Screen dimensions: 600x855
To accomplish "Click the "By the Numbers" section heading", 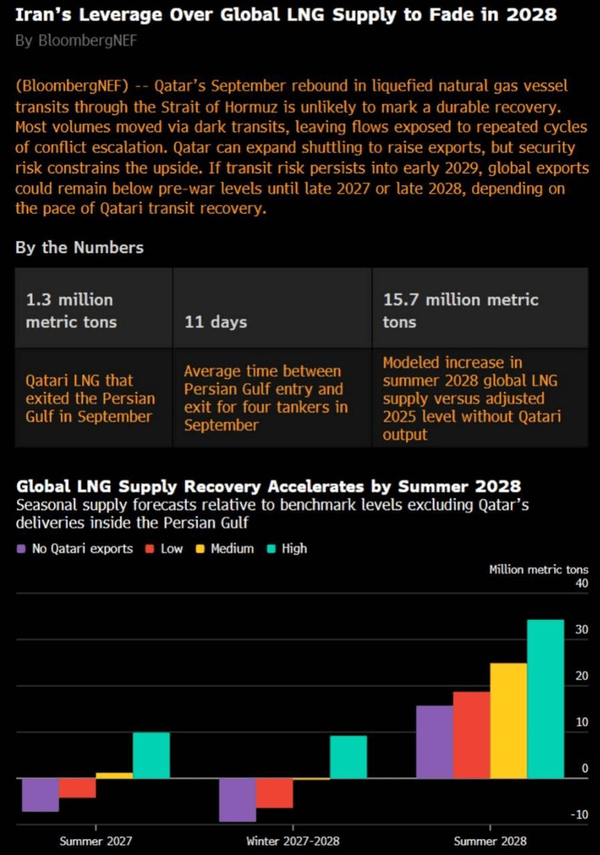I will [x=80, y=248].
